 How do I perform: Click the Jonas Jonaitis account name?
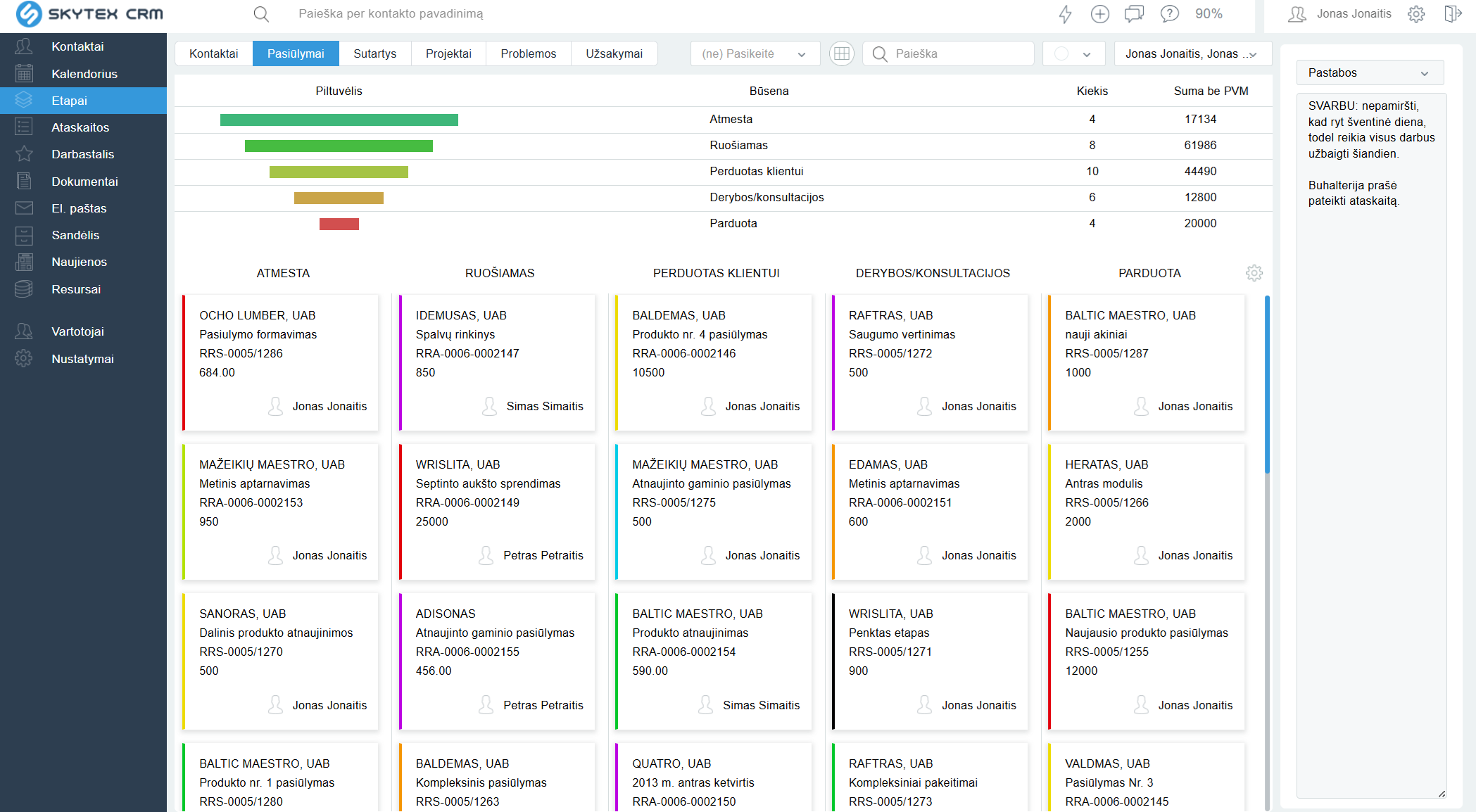(1354, 13)
